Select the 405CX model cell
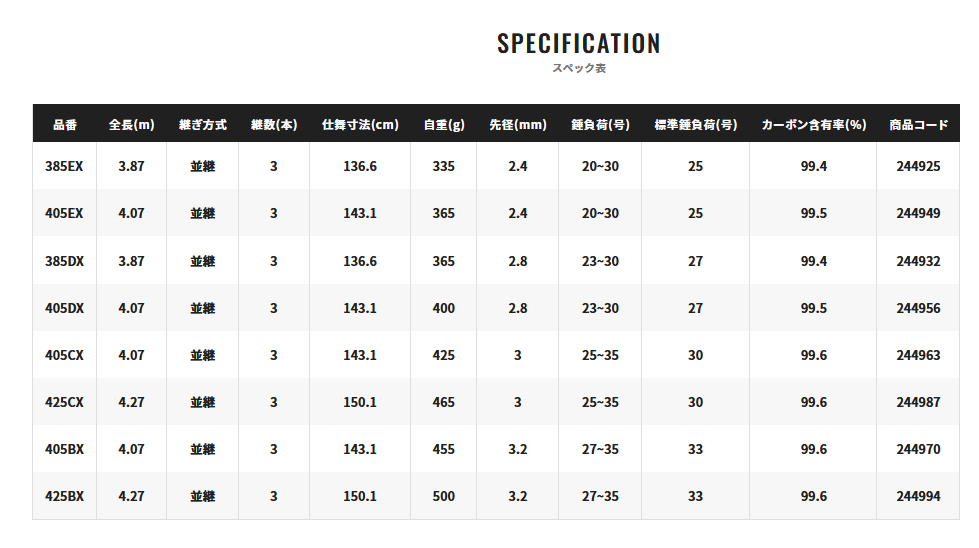The image size is (979, 548). (x=64, y=355)
